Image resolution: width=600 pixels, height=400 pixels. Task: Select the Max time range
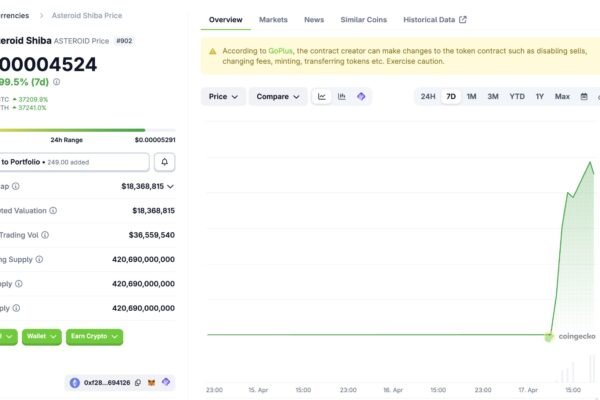pos(562,96)
